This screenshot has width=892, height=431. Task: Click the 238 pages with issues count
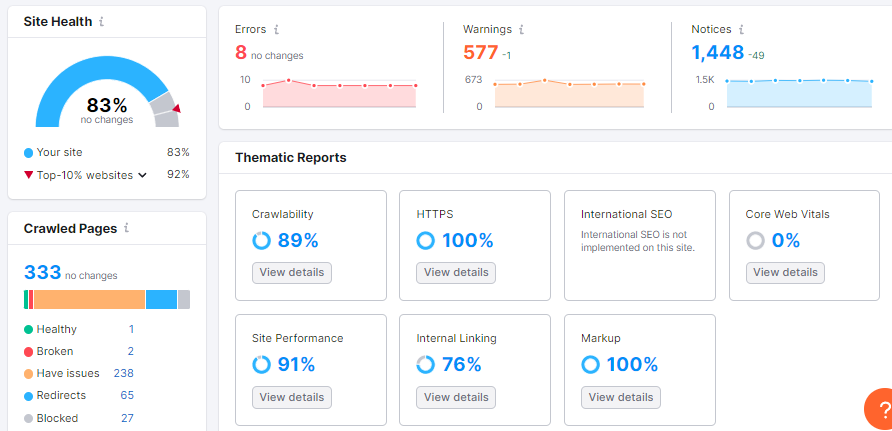123,373
